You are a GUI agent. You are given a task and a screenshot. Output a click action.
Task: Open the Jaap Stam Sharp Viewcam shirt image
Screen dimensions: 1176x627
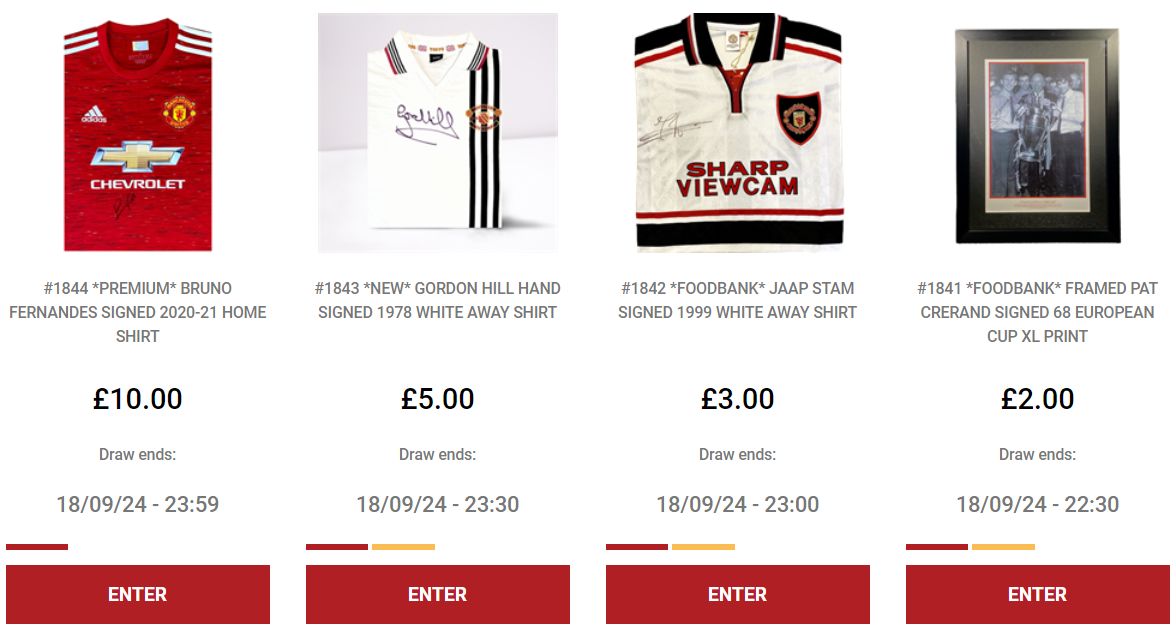[738, 133]
